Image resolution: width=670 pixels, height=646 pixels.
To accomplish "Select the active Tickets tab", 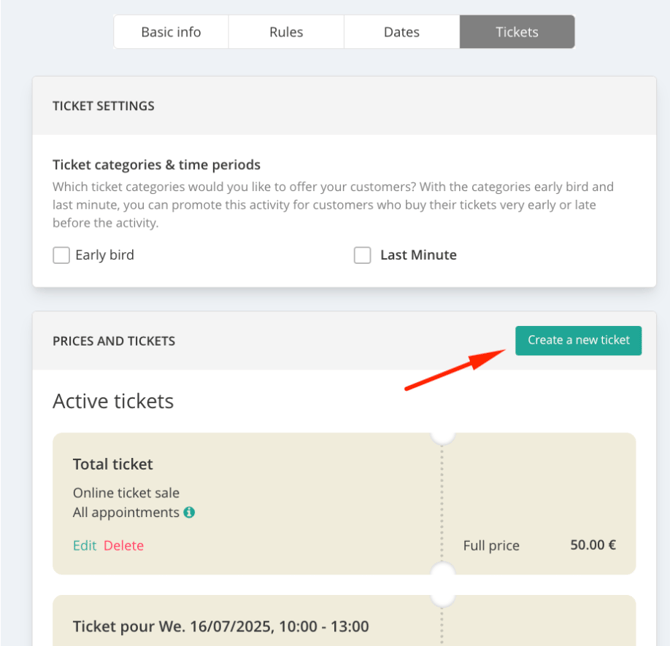I will click(517, 32).
